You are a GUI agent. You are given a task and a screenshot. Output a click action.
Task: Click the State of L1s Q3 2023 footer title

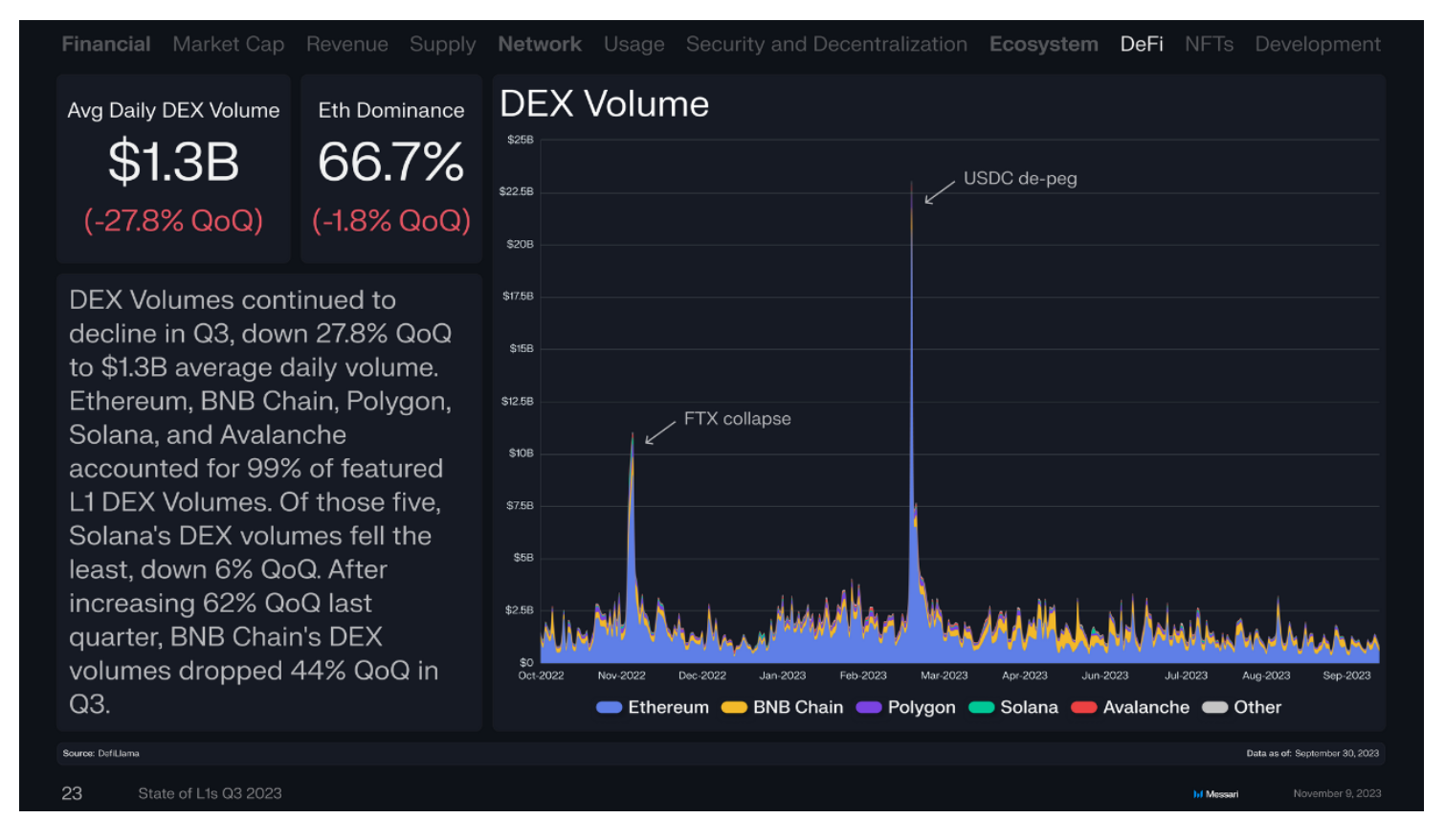coord(210,793)
